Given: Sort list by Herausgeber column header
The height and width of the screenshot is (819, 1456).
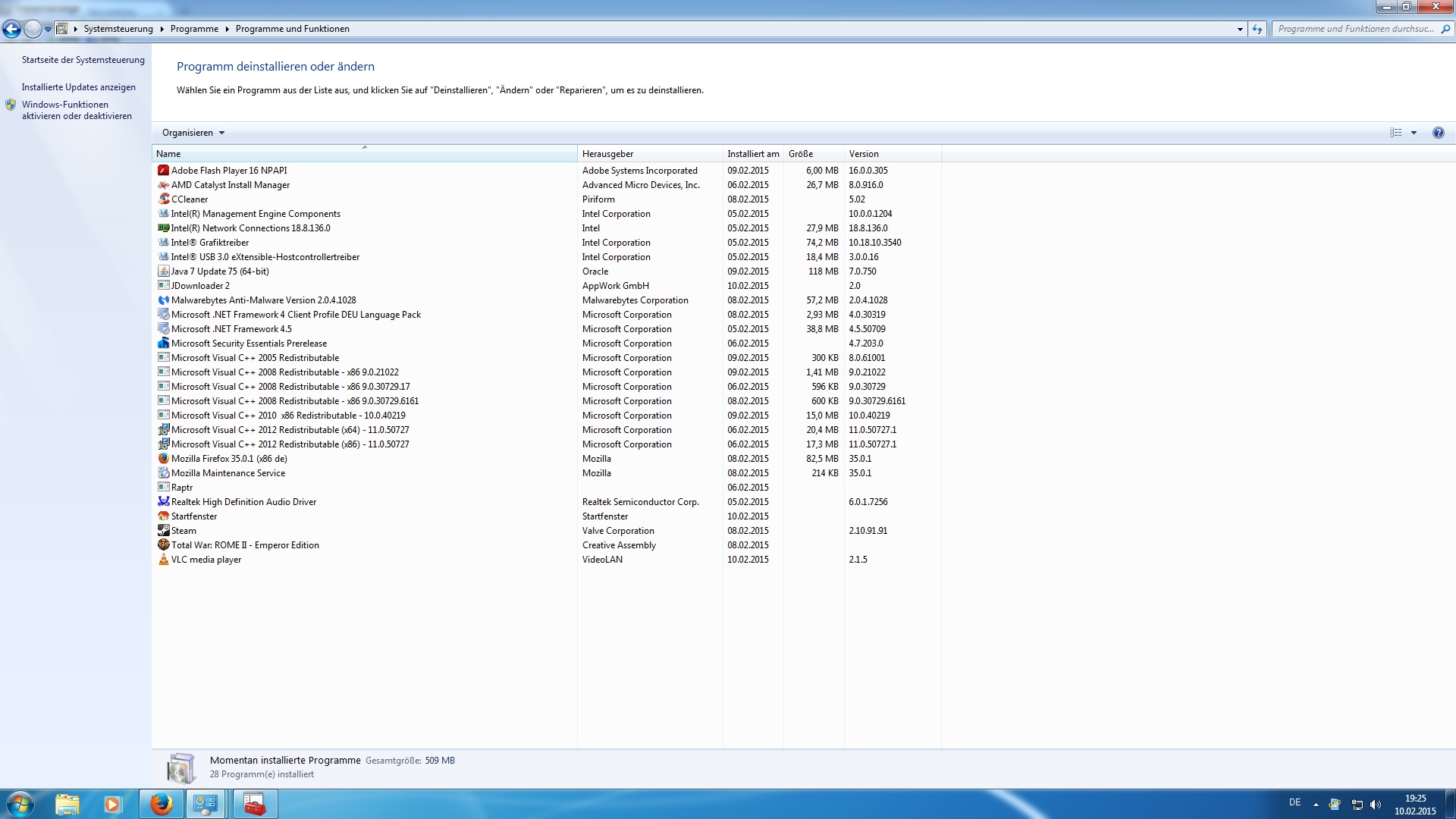Looking at the screenshot, I should 607,154.
